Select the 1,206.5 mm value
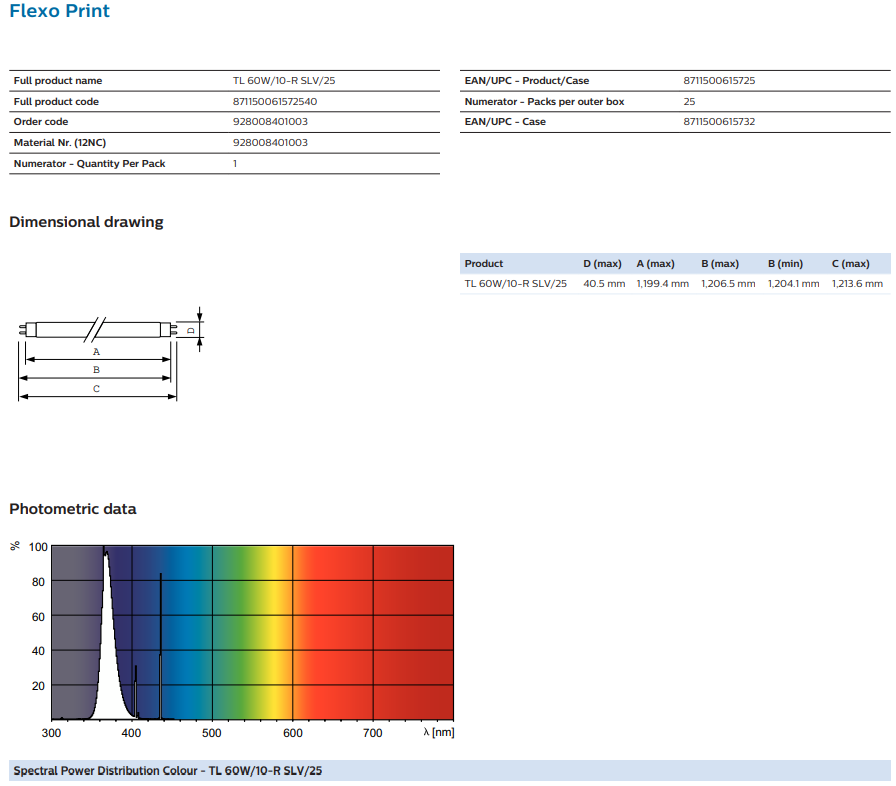Image resolution: width=896 pixels, height=786 pixels. pos(728,284)
